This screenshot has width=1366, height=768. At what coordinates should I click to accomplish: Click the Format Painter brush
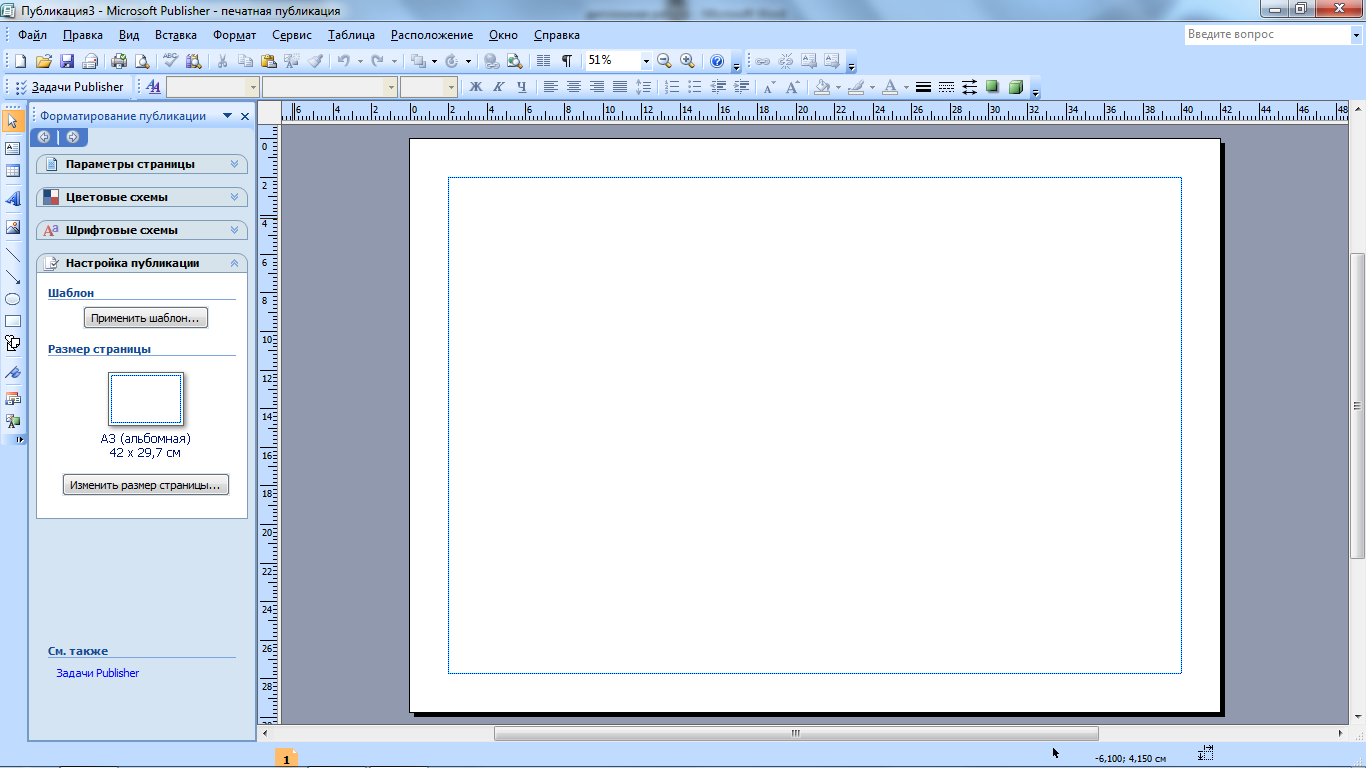click(x=316, y=61)
